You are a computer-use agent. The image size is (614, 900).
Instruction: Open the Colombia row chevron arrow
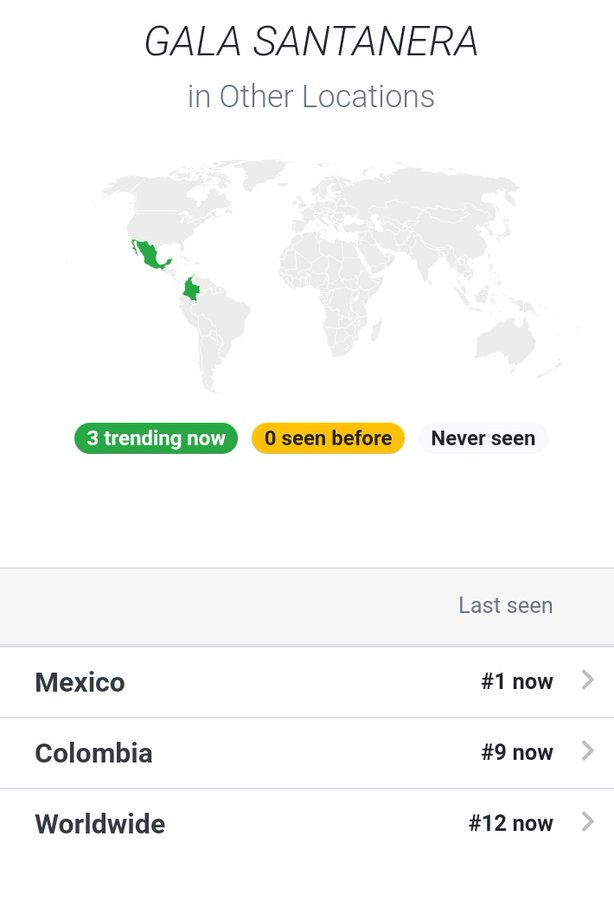click(x=588, y=751)
